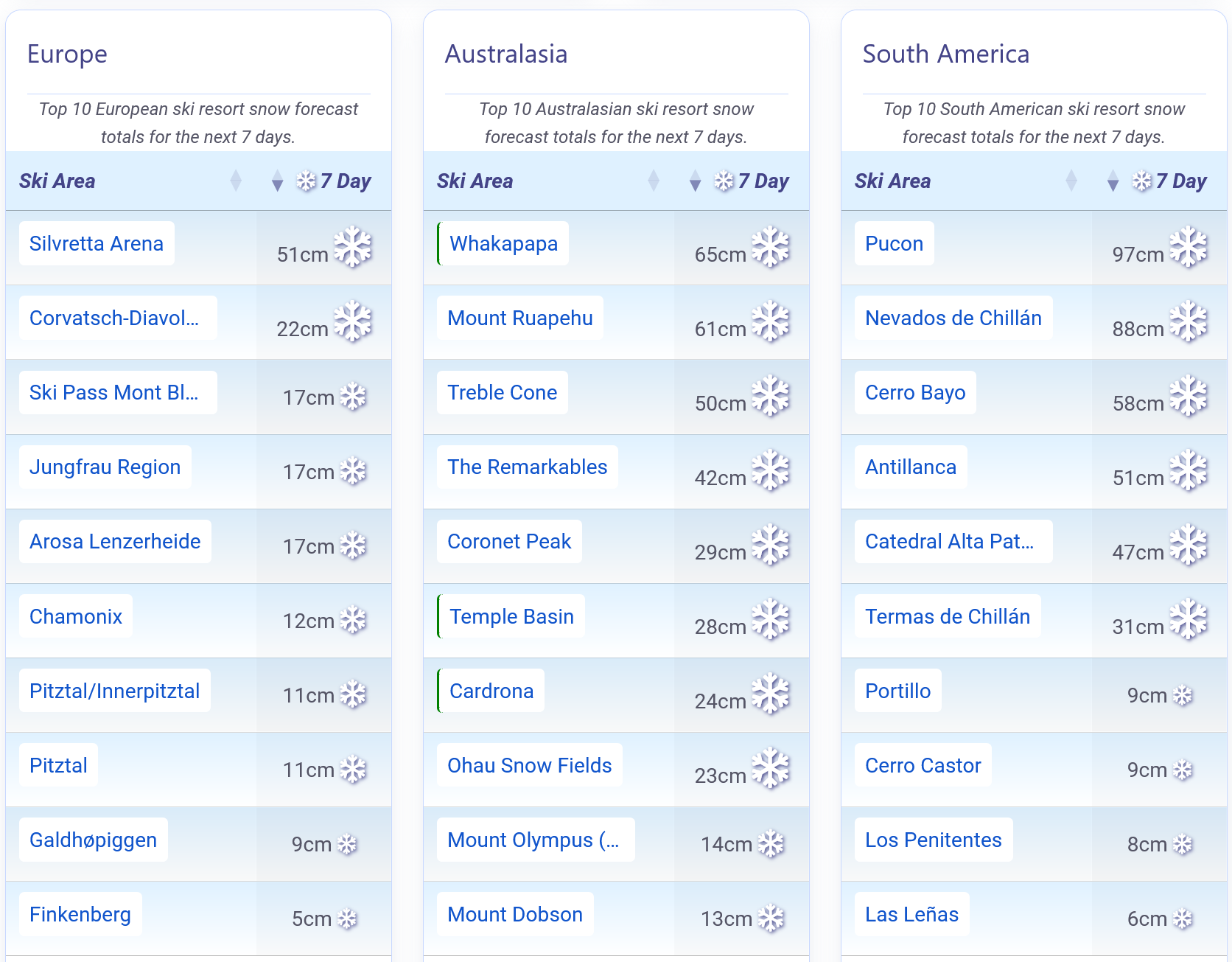Open Las Leñas resort link
This screenshot has height=962, width=1232.
(x=912, y=914)
